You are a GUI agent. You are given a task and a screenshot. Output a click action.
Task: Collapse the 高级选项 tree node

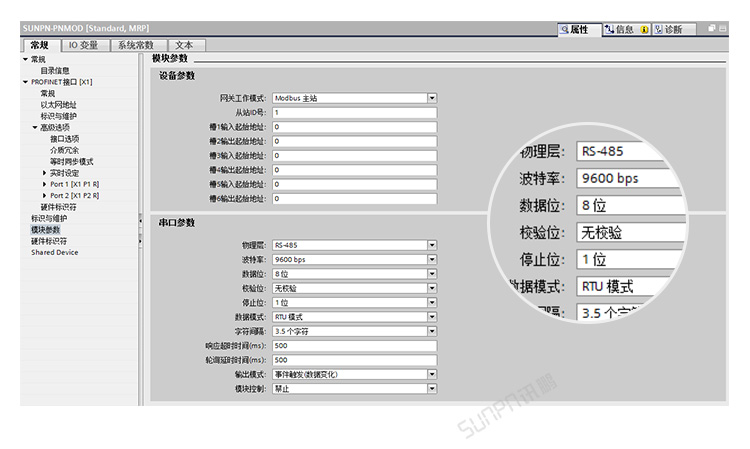[35, 128]
